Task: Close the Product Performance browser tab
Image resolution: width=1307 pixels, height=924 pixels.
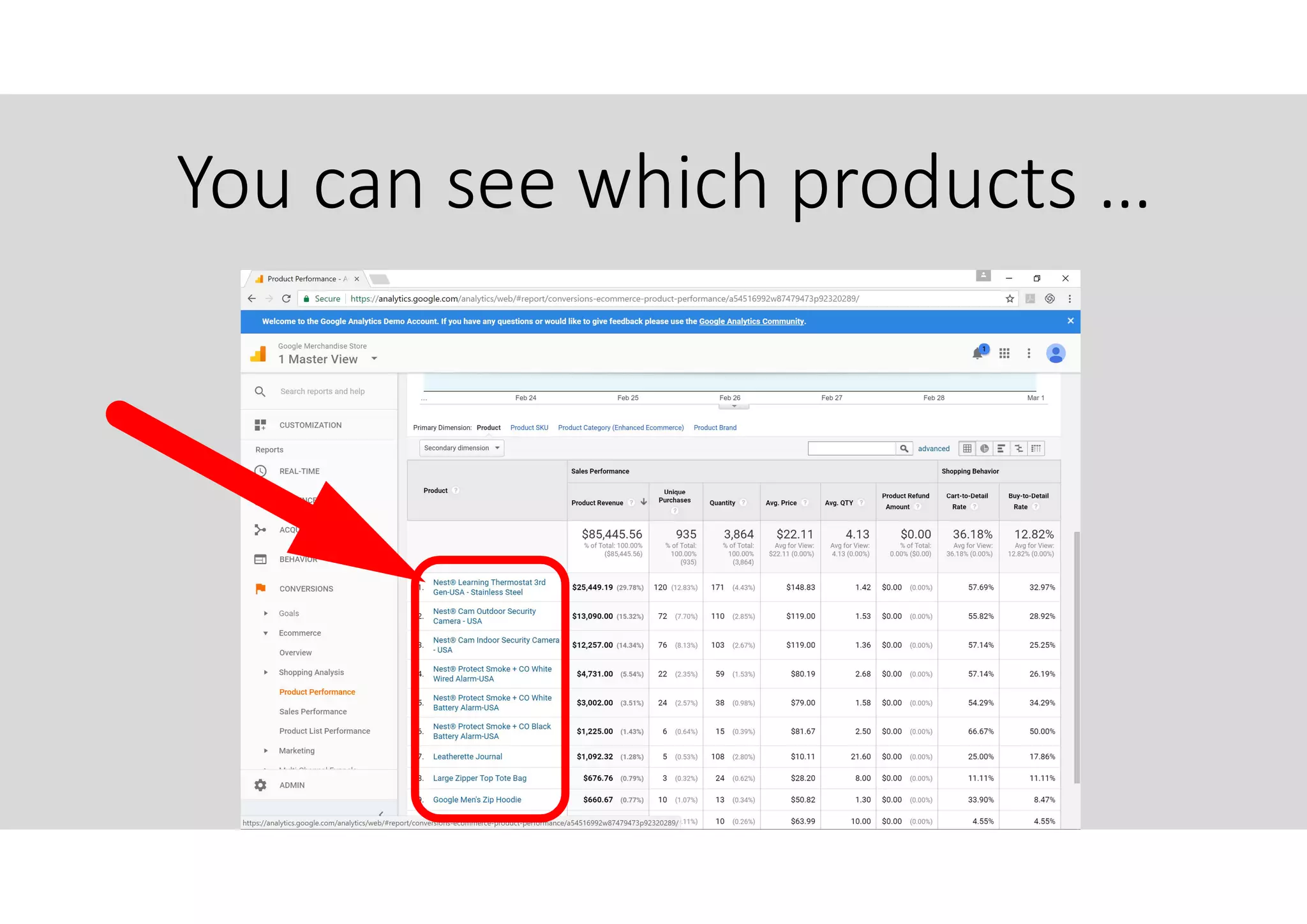Action: (357, 279)
